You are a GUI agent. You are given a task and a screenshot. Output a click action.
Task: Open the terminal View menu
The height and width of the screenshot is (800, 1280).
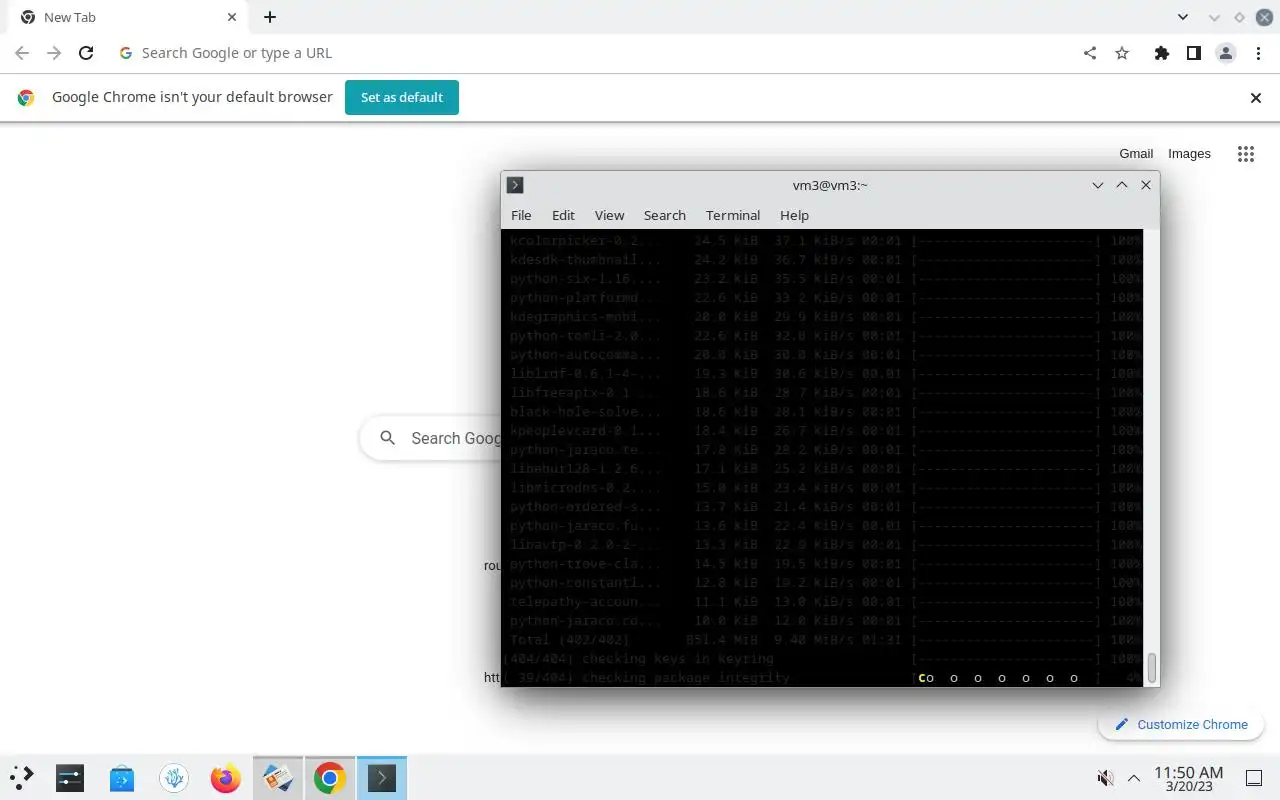click(x=609, y=215)
